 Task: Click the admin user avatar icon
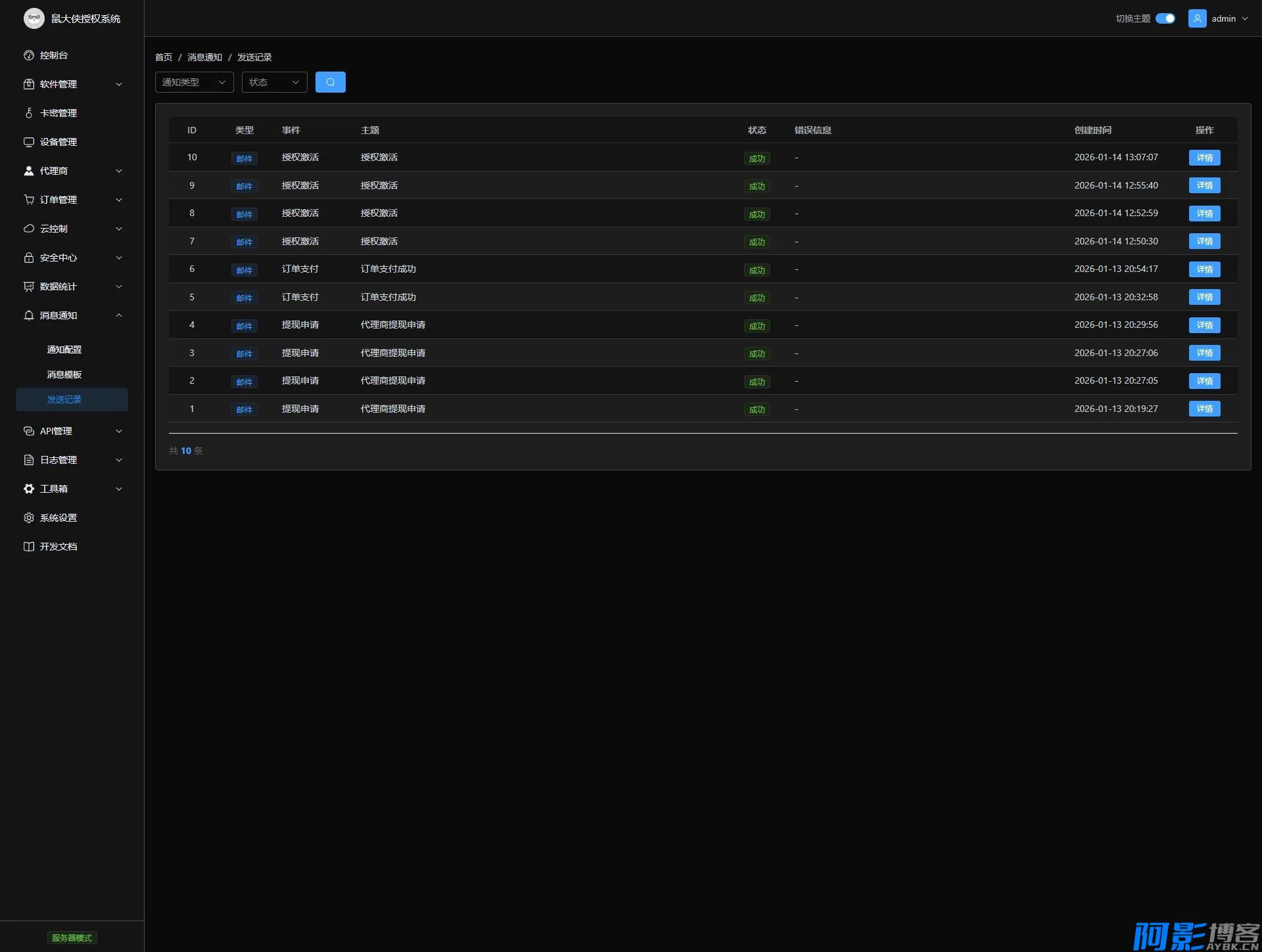tap(1197, 18)
